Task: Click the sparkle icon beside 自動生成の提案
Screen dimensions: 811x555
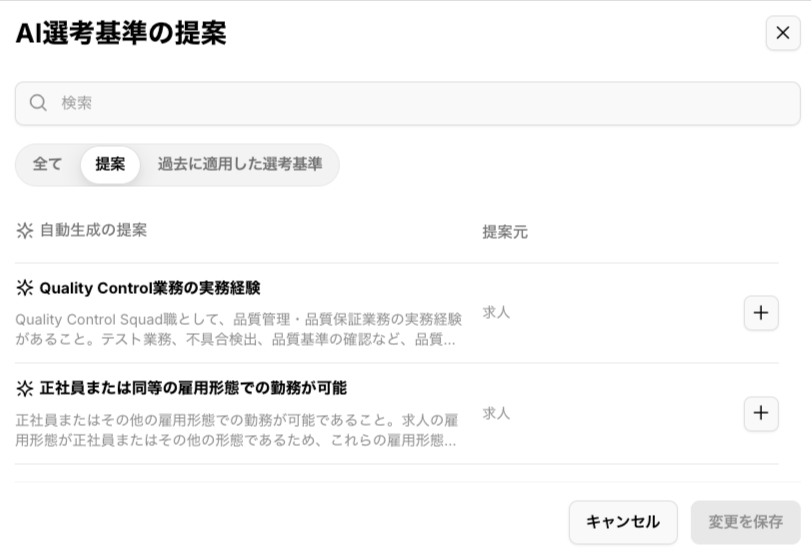Action: click(x=25, y=231)
